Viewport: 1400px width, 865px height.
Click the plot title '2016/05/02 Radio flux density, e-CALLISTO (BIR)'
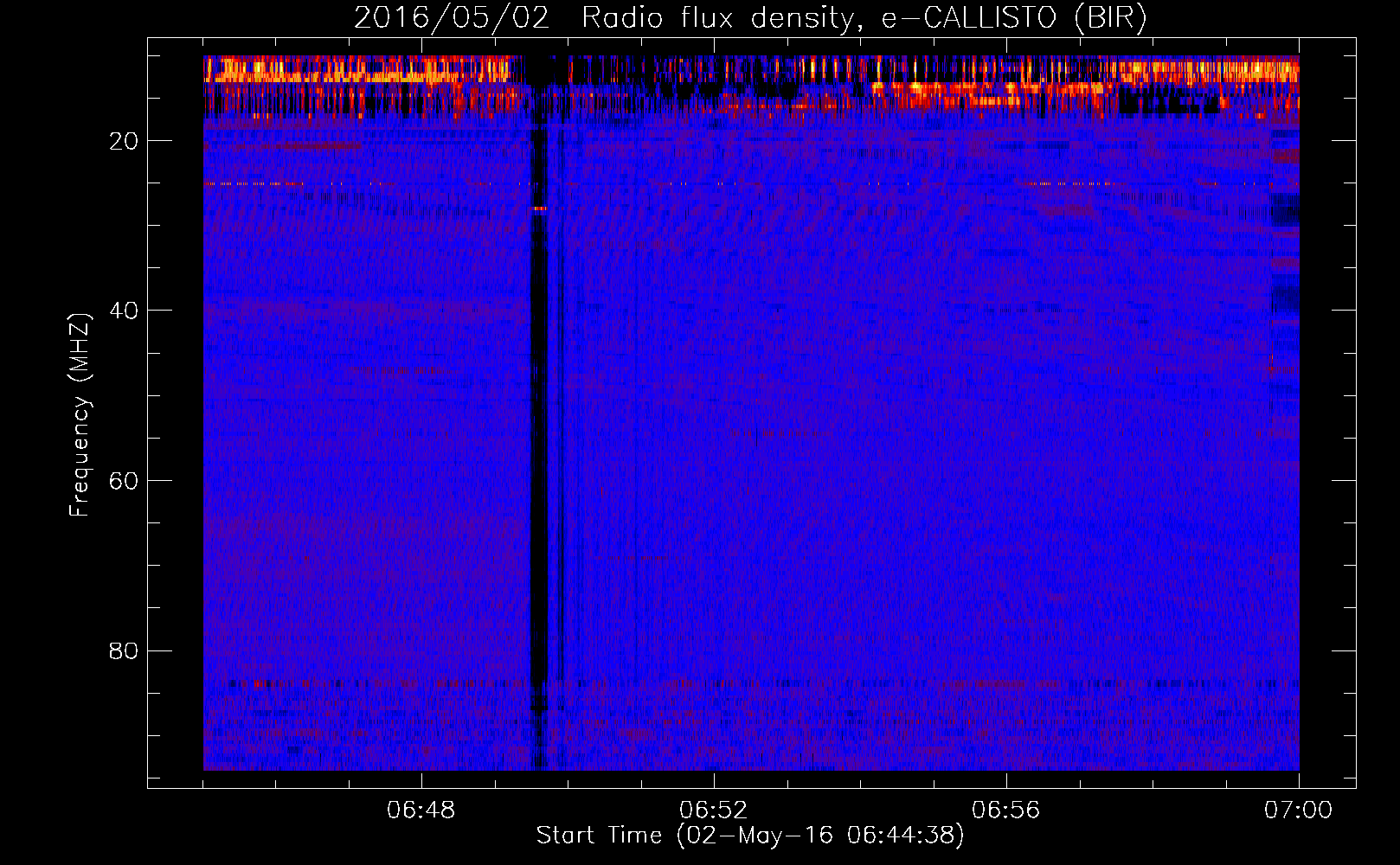pyautogui.click(x=750, y=17)
